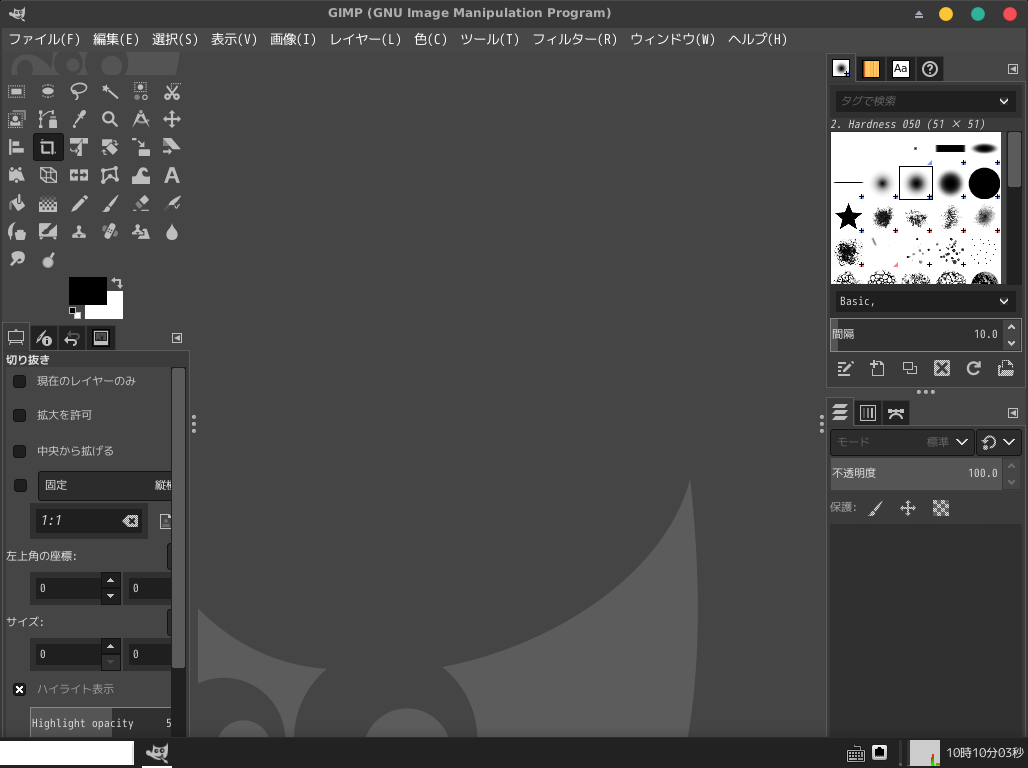This screenshot has height=768, width=1028.
Task: Switch to the Channels tab
Action: (x=868, y=413)
